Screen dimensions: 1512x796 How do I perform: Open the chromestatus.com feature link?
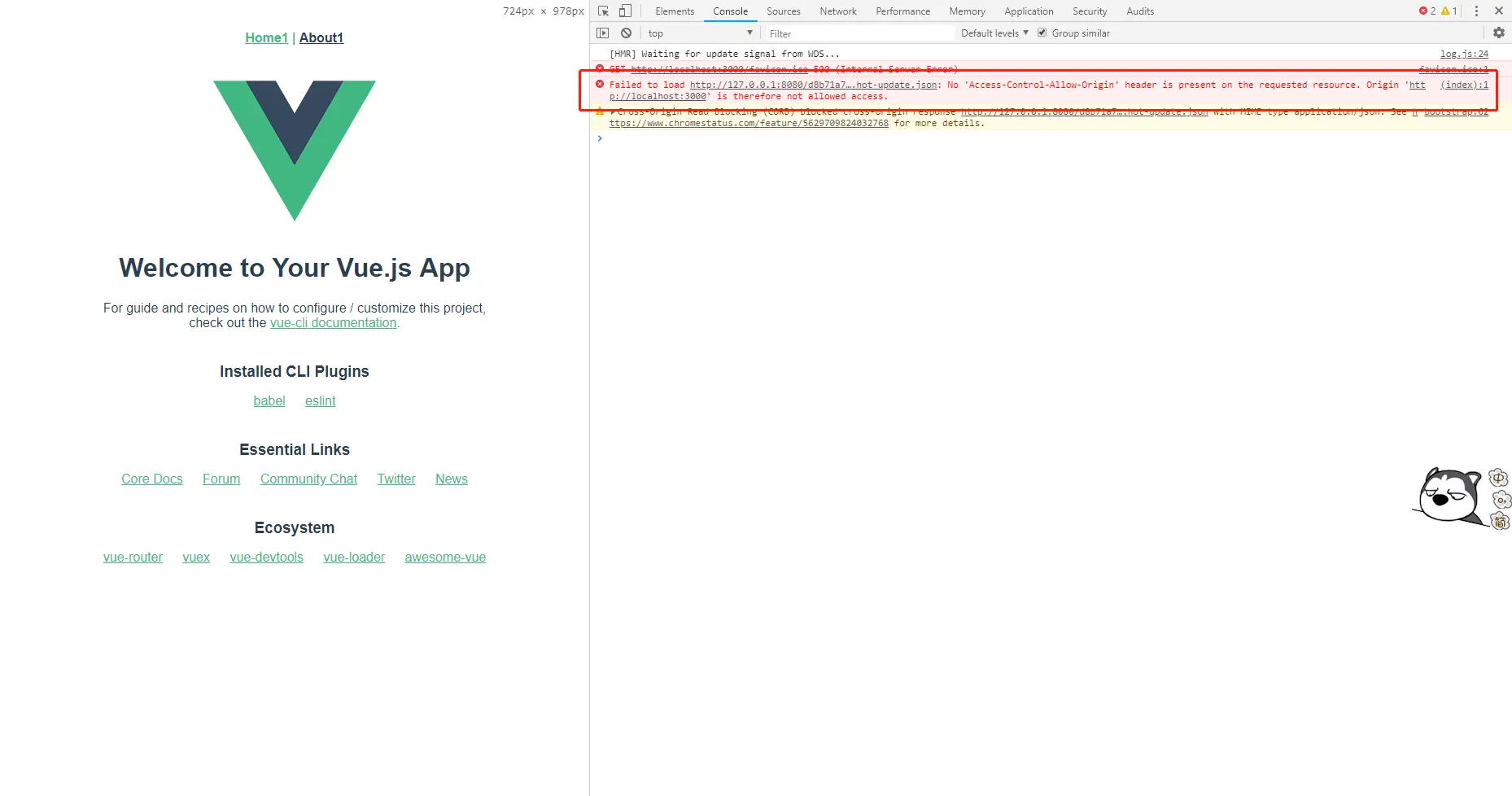[749, 124]
